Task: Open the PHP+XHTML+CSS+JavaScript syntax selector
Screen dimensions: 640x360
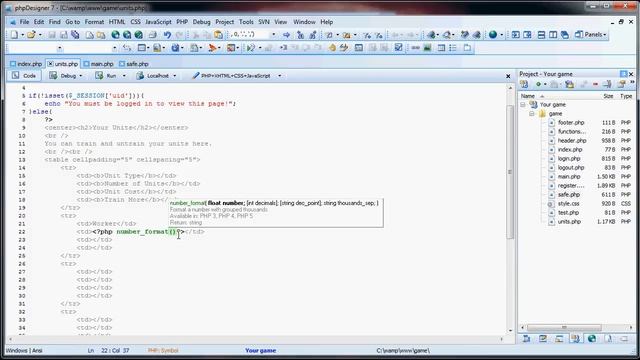Action: tap(237, 76)
